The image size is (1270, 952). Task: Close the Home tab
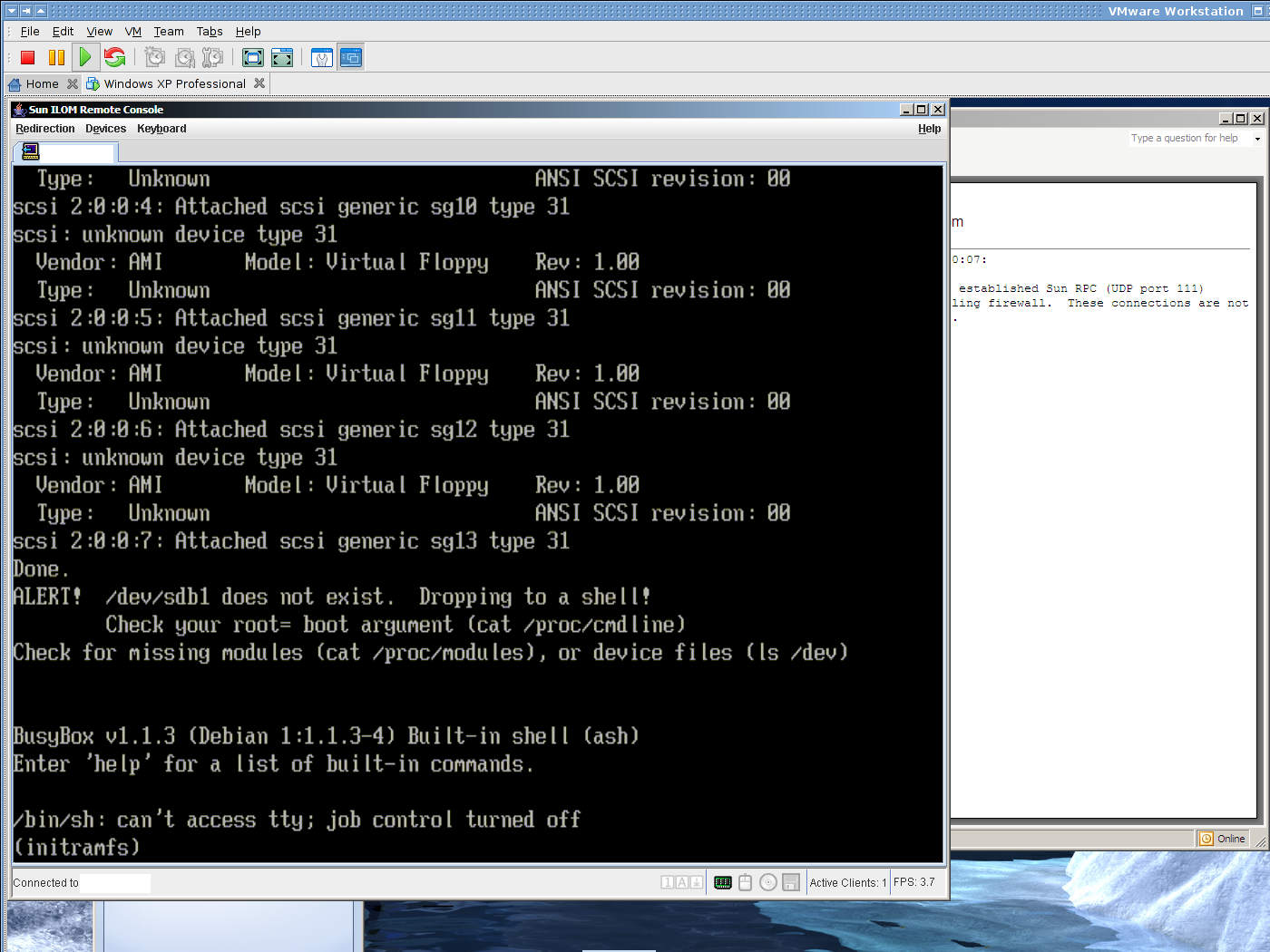point(73,83)
